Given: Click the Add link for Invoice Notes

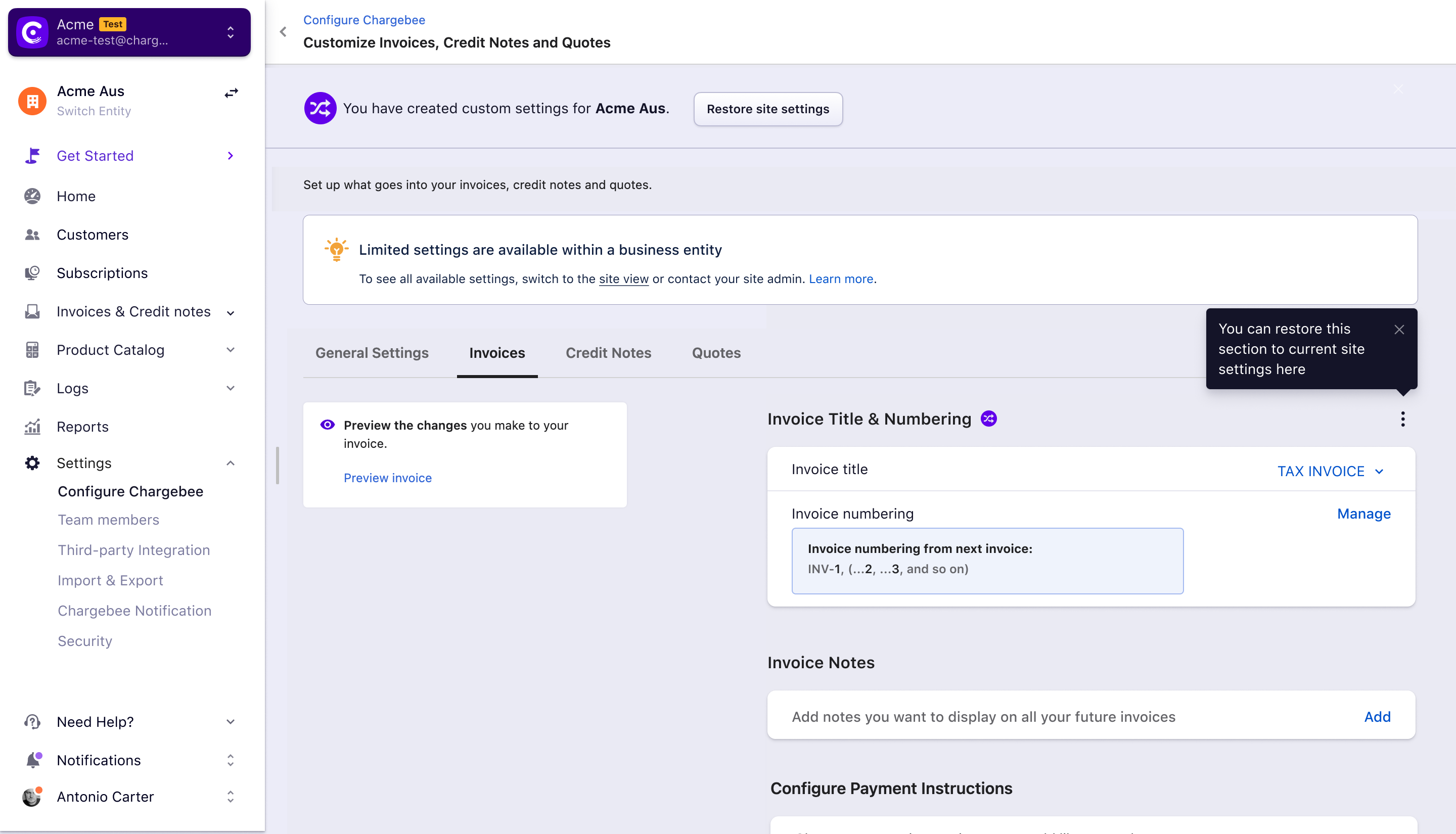Looking at the screenshot, I should tap(1377, 717).
